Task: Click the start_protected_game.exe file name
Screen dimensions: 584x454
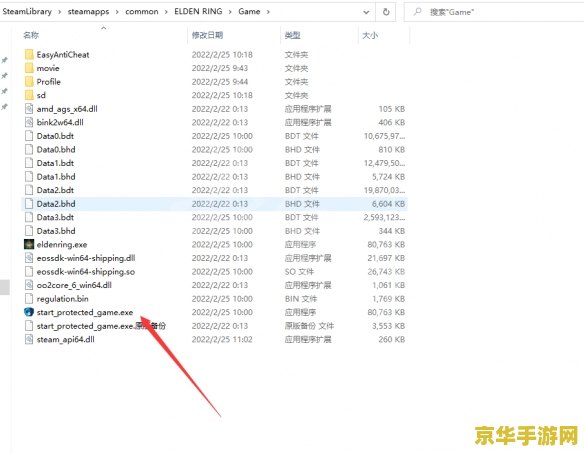Action: click(85, 312)
